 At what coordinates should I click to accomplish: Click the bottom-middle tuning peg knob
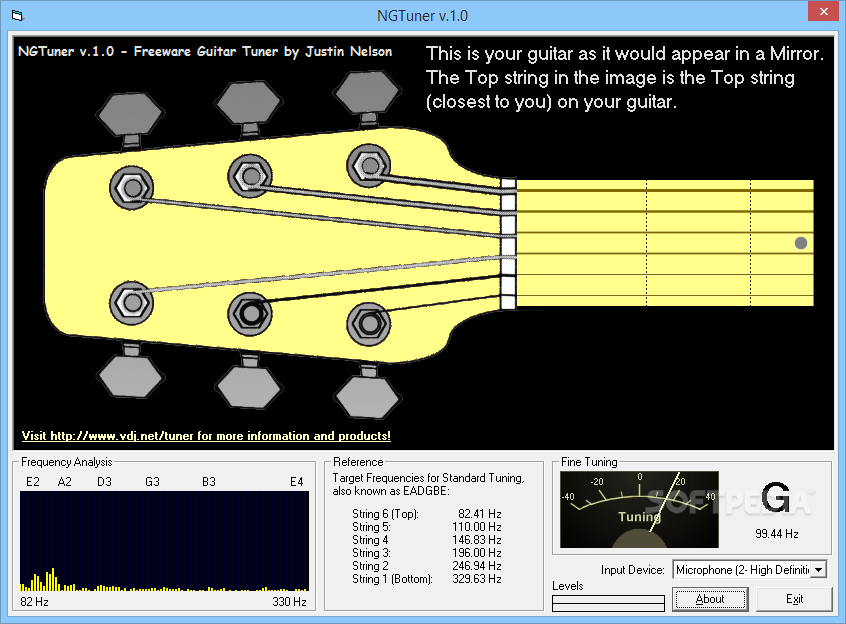(249, 386)
